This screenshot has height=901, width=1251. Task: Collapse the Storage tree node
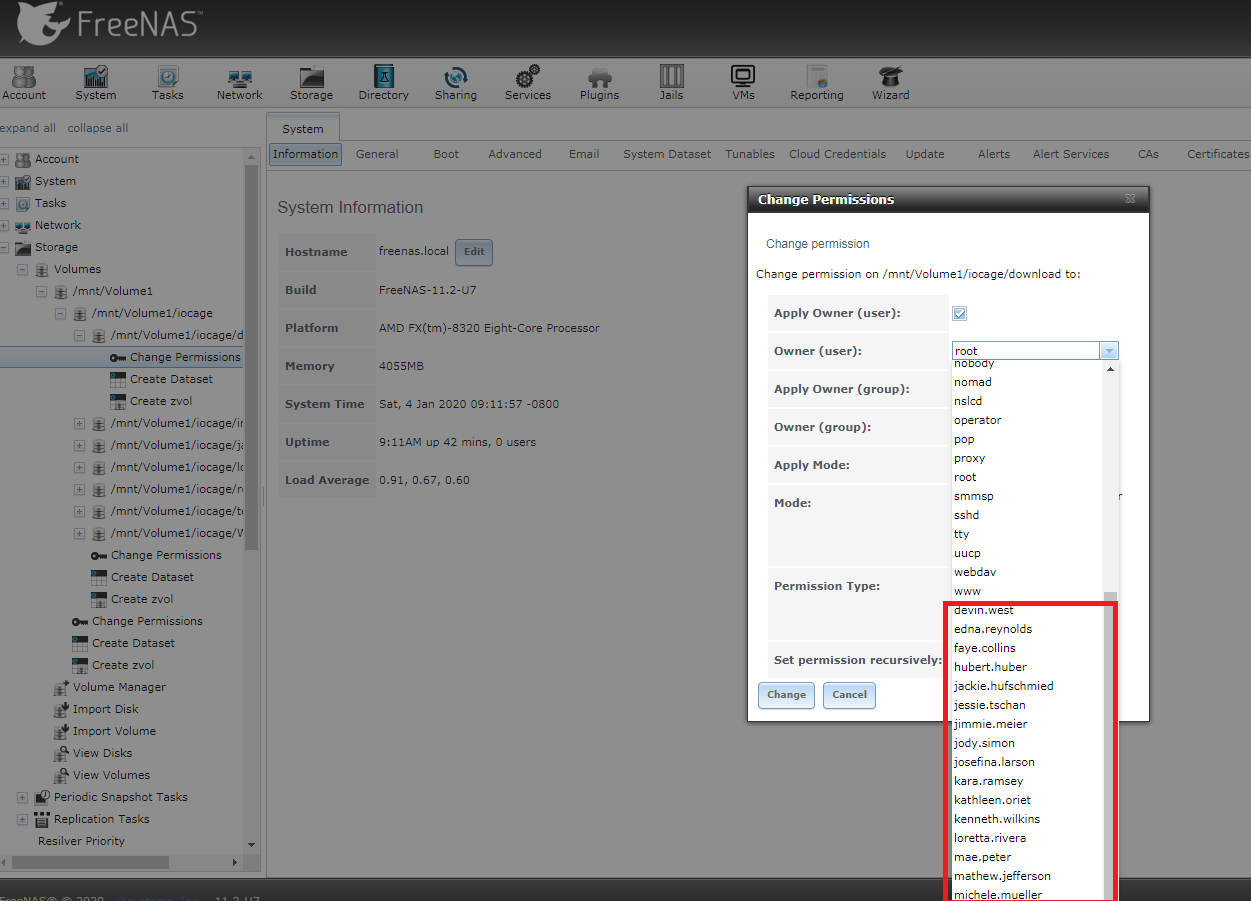click(4, 247)
